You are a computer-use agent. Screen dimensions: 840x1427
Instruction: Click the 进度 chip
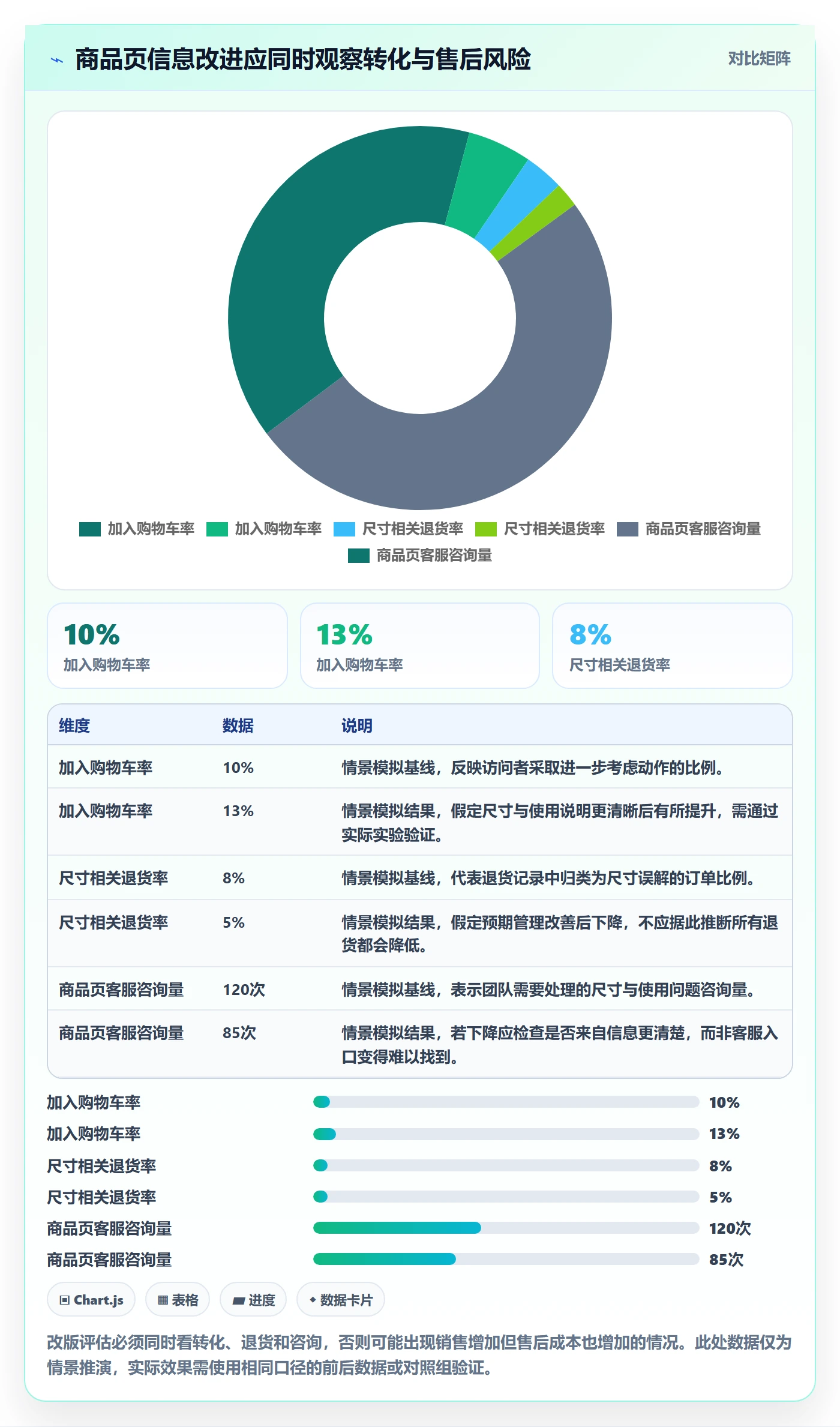pos(253,1300)
